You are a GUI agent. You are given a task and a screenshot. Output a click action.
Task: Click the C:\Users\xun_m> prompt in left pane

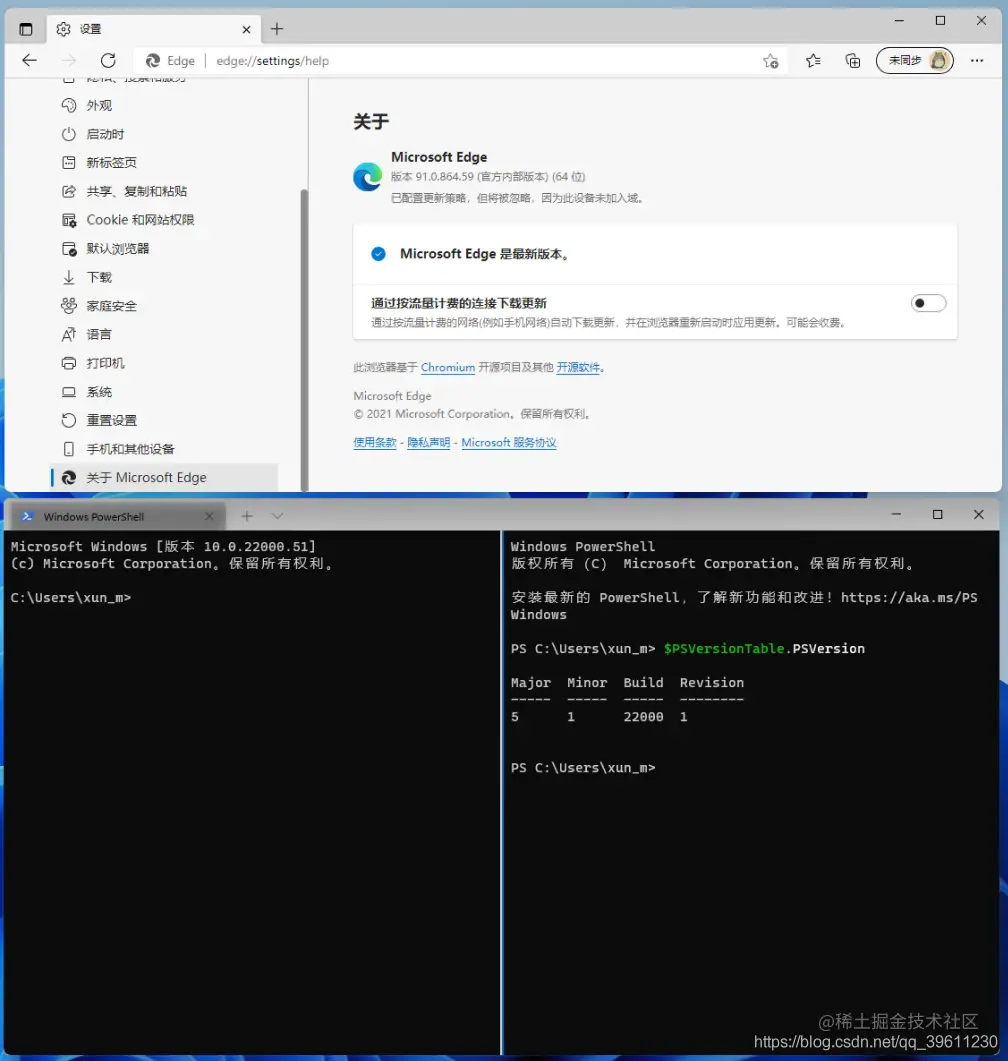(x=71, y=597)
